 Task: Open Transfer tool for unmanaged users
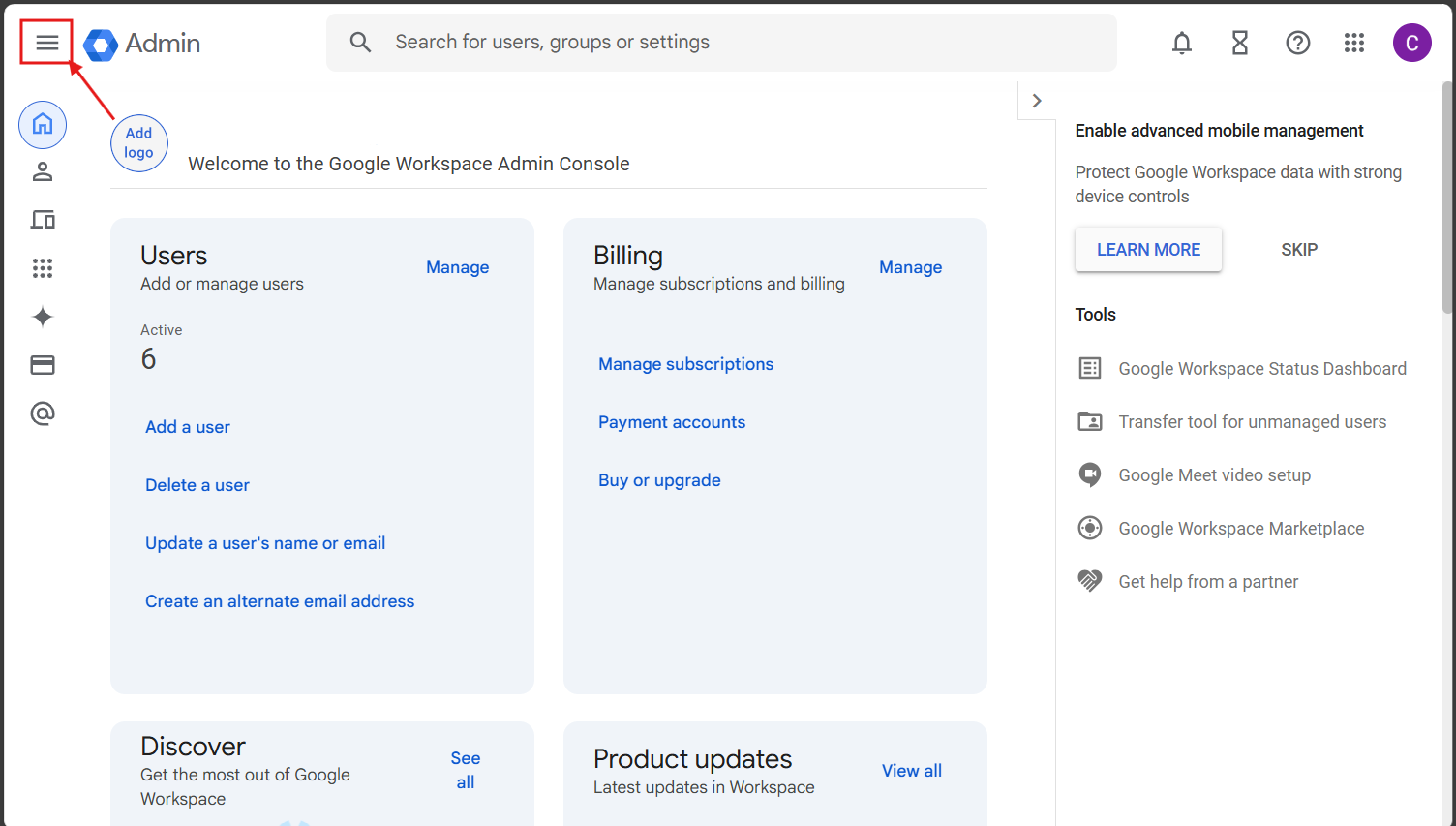(x=1253, y=422)
